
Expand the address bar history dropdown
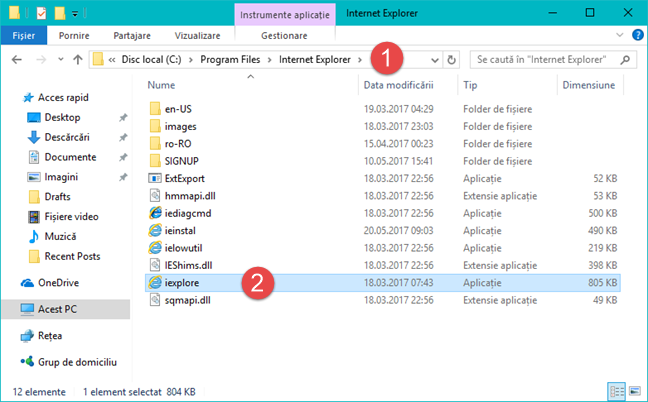435,60
